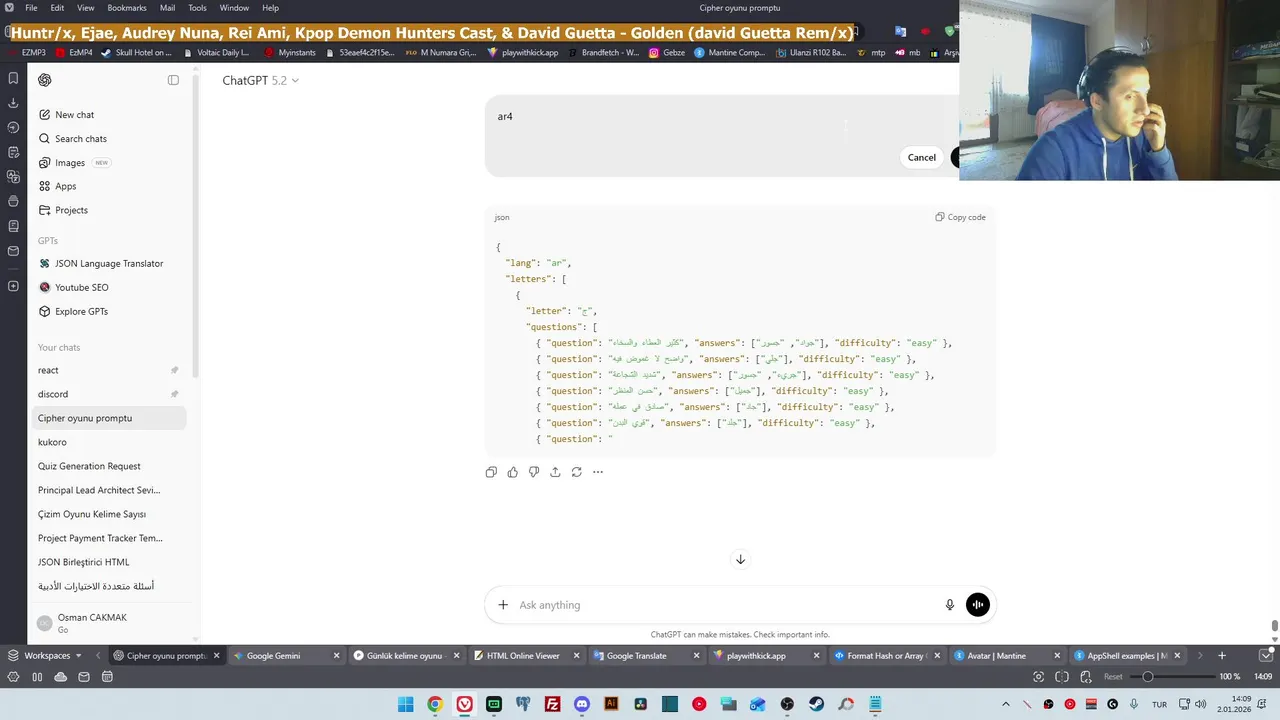Viewport: 1280px width, 720px height.
Task: Open the ChatGPT 5.2 model dropdown
Action: (261, 80)
